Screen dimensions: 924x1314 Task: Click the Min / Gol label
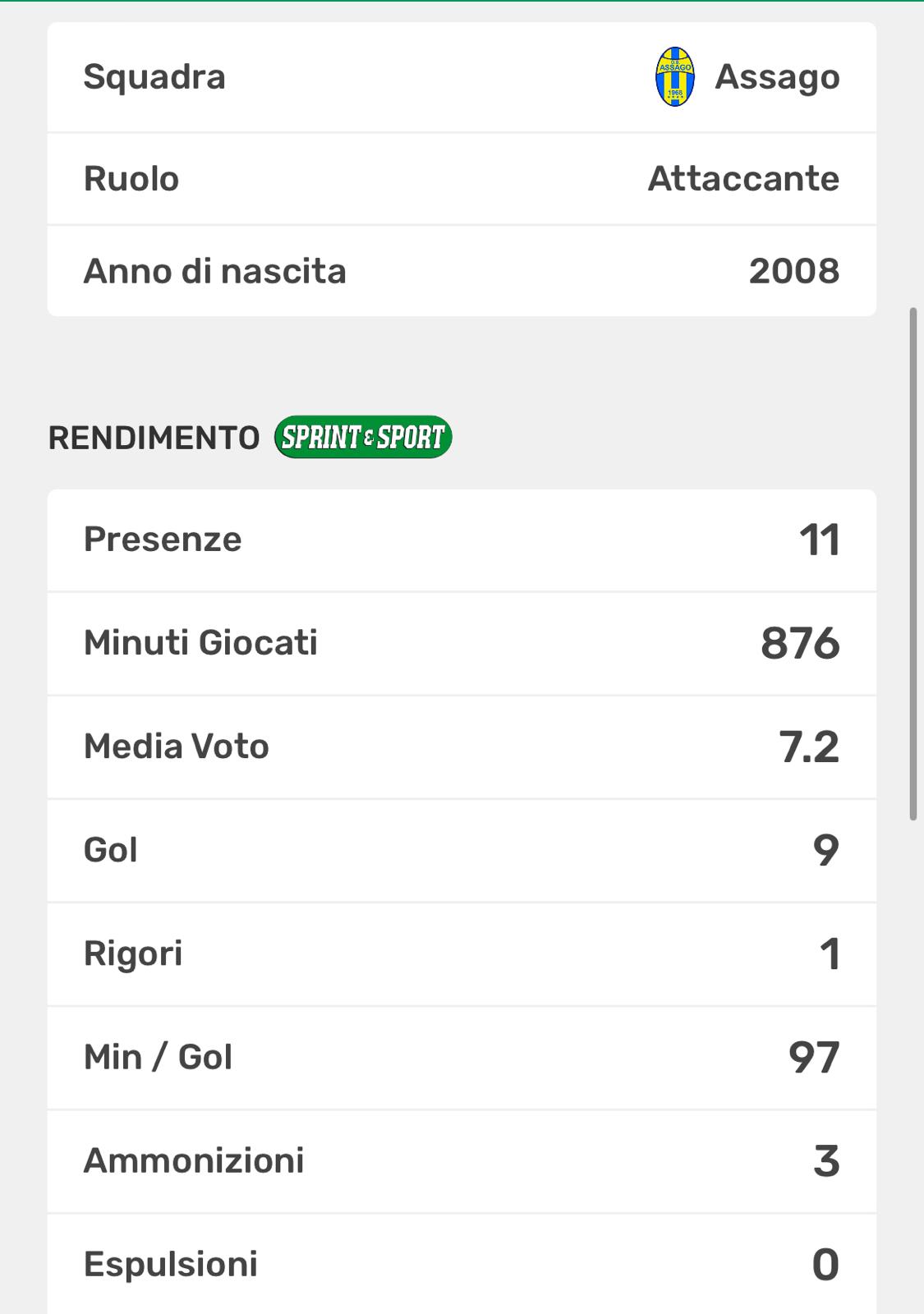click(158, 1057)
